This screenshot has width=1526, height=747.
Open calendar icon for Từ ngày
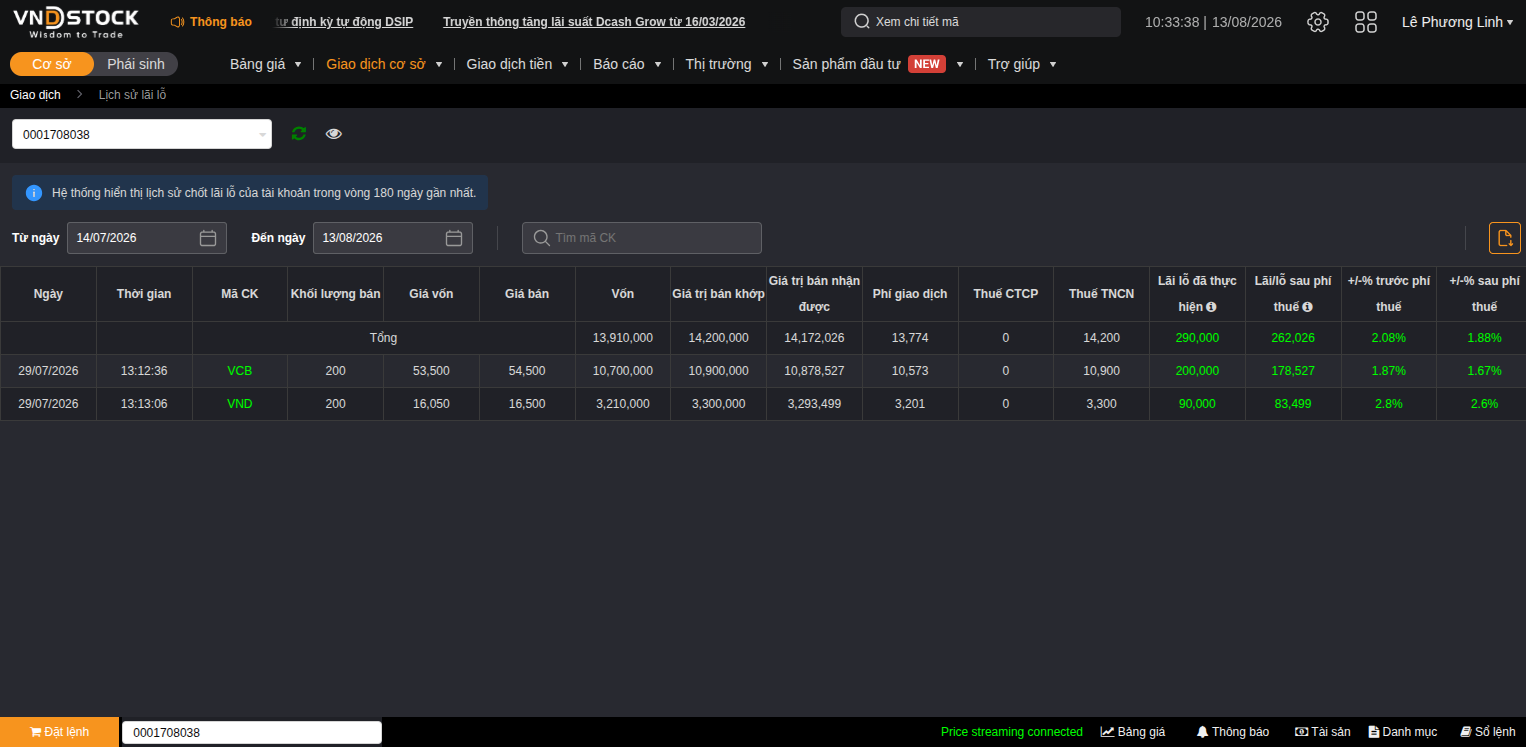[208, 238]
